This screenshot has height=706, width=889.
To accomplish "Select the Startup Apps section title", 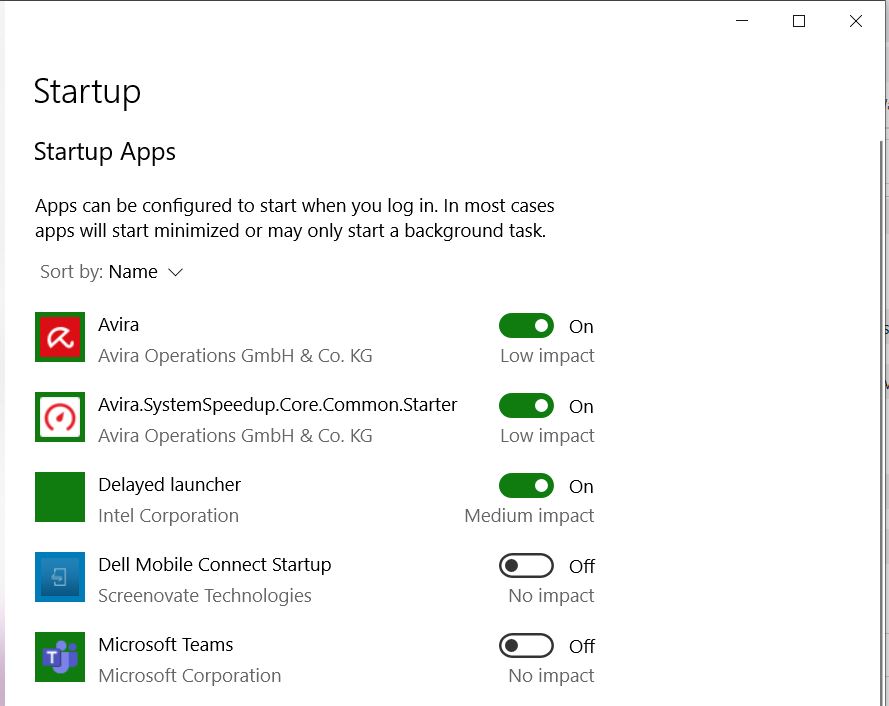I will click(104, 152).
